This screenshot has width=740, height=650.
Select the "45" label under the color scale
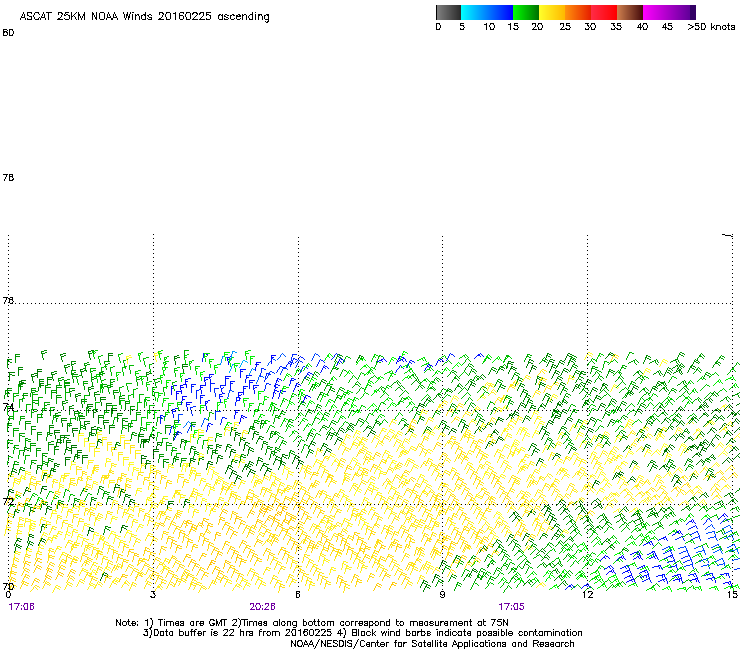coord(667,27)
